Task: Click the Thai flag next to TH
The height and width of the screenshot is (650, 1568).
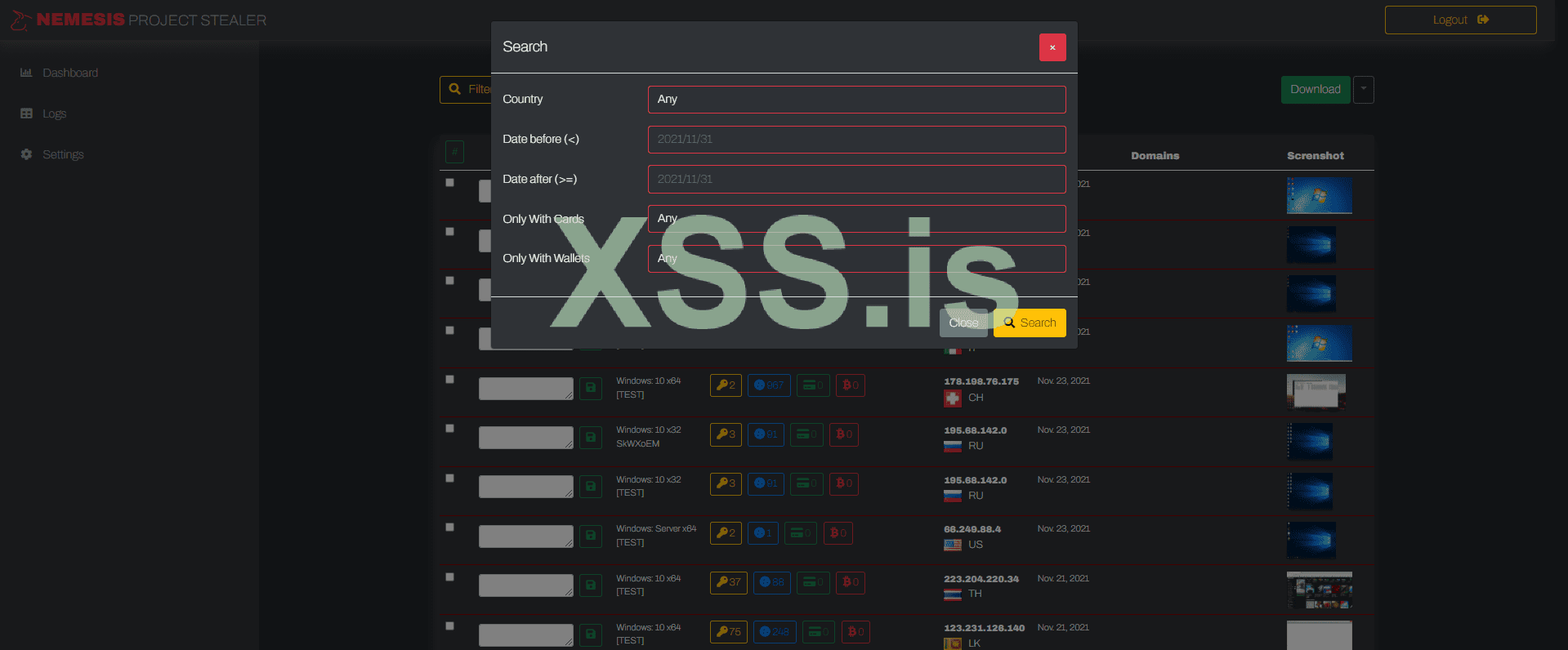Action: (953, 594)
